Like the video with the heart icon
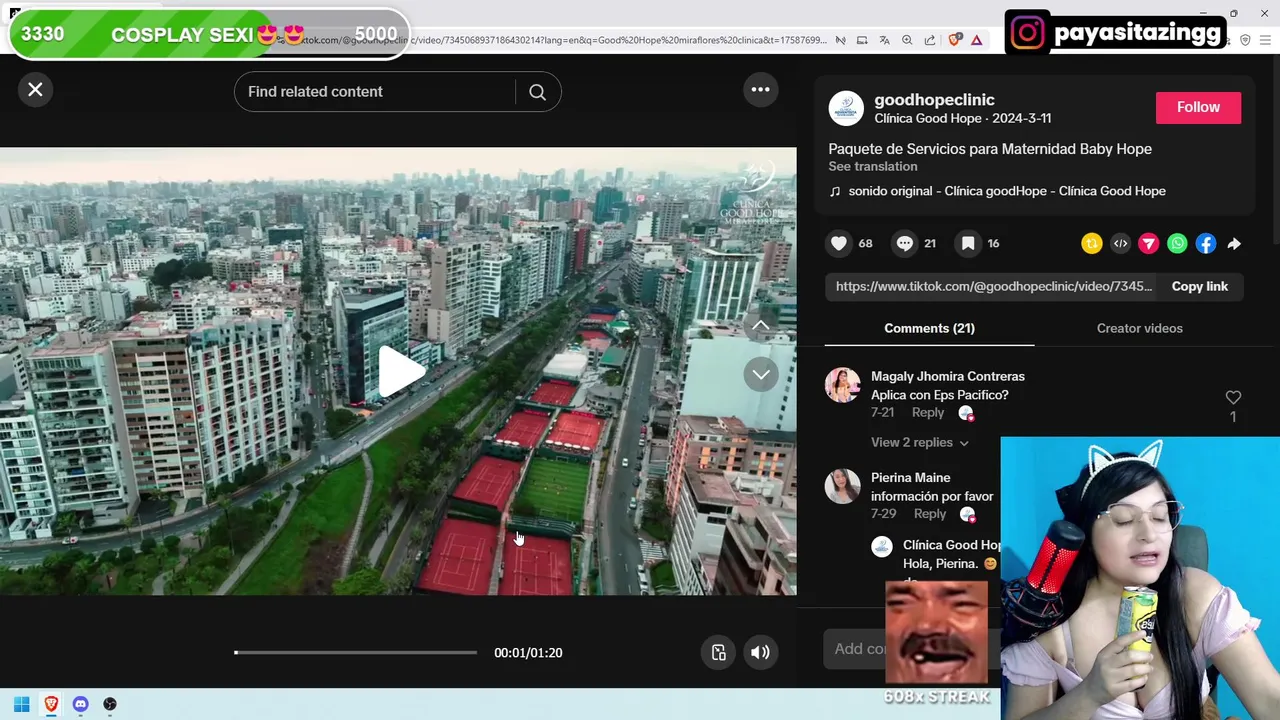 839,243
